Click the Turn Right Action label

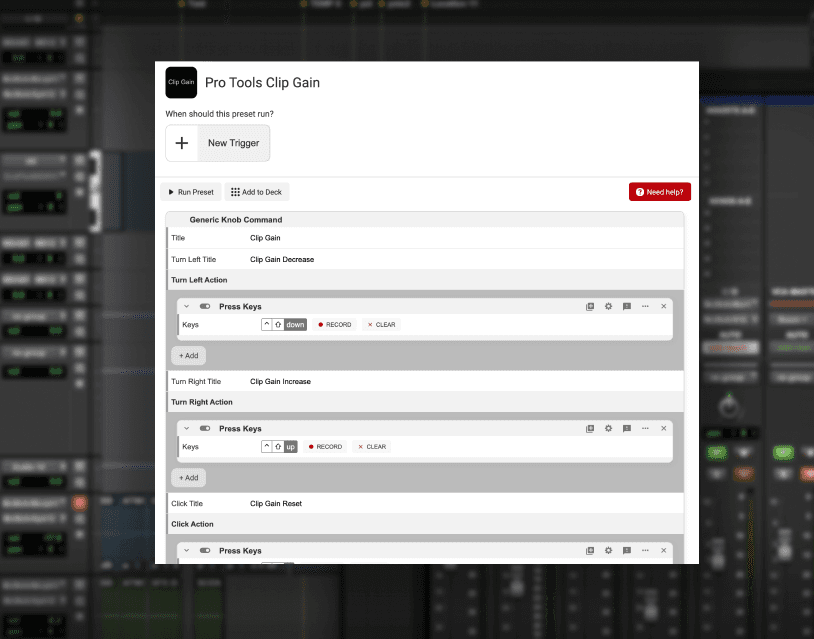click(202, 402)
